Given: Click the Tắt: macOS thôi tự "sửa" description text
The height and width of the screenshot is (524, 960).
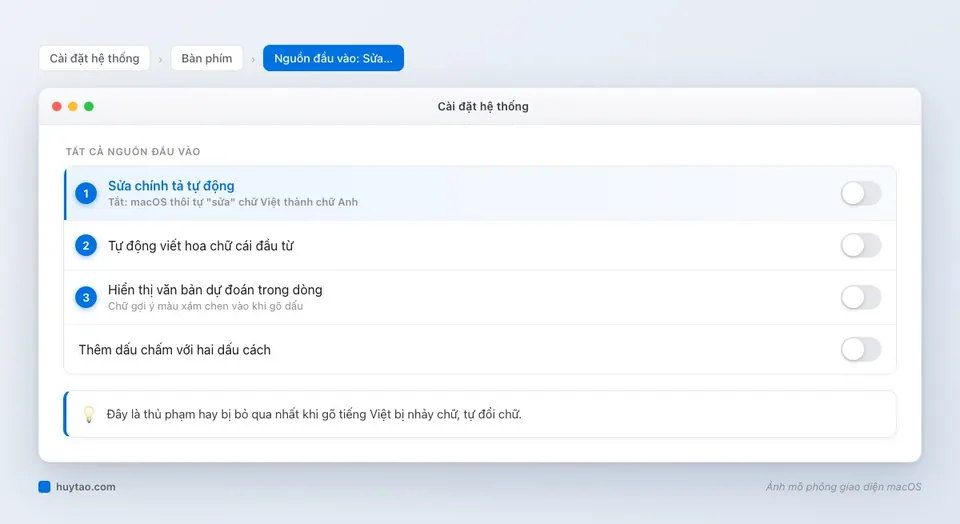Looking at the screenshot, I should click(x=233, y=202).
